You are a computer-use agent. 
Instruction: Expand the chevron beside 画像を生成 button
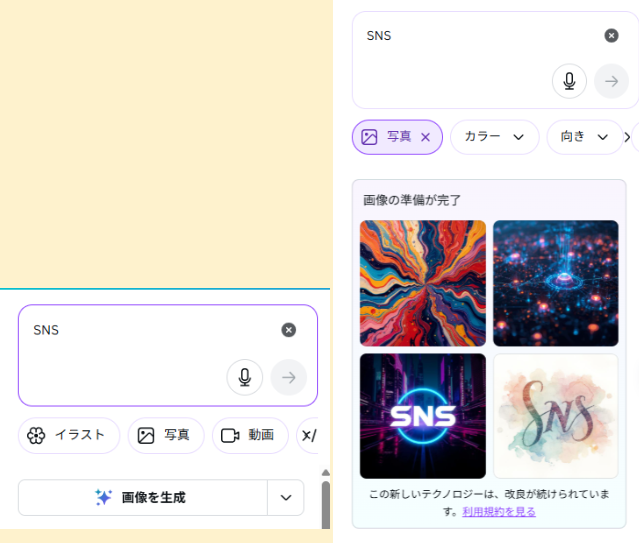coord(286,497)
